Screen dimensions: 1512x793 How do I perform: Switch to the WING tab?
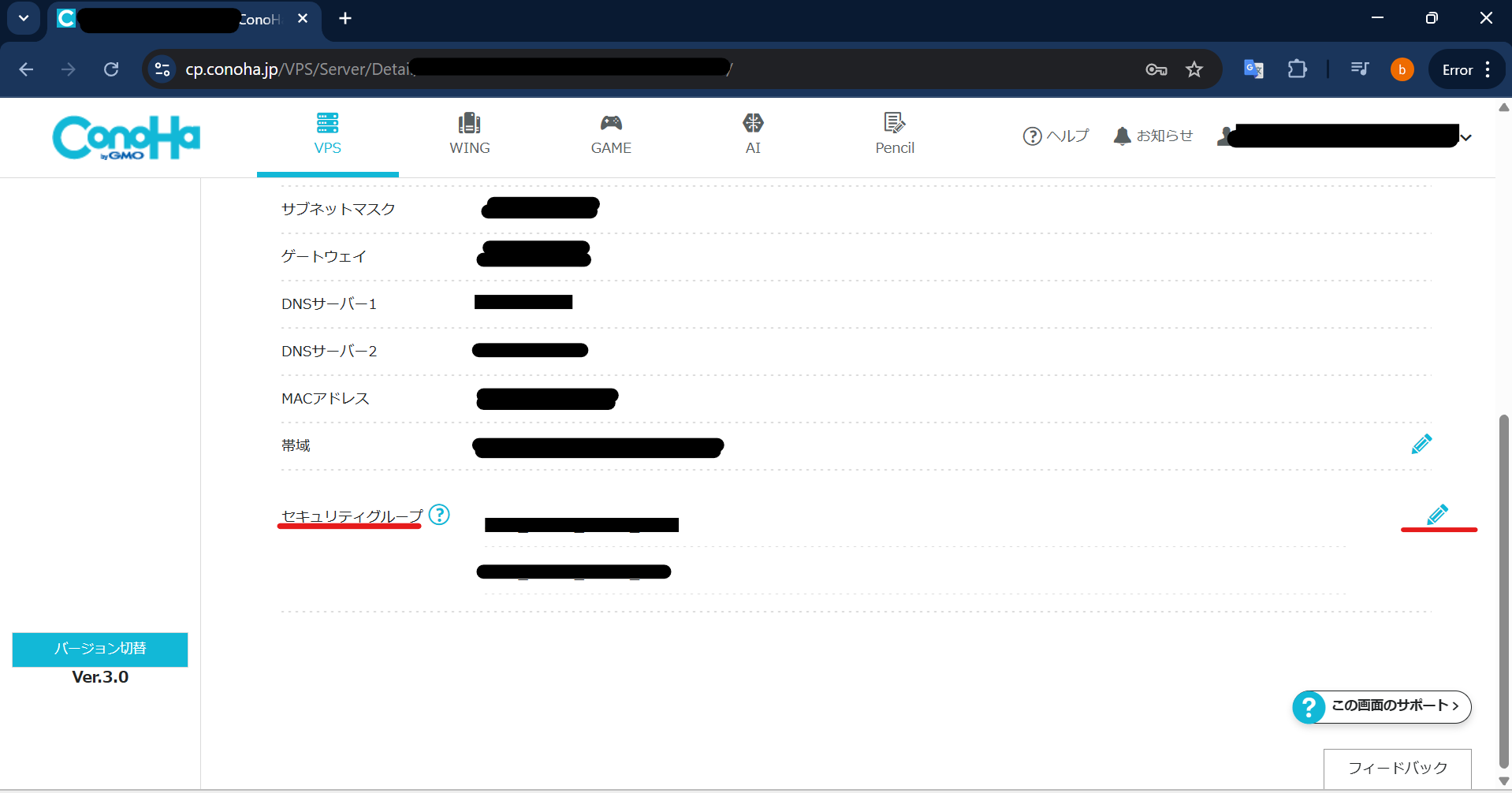coord(469,134)
